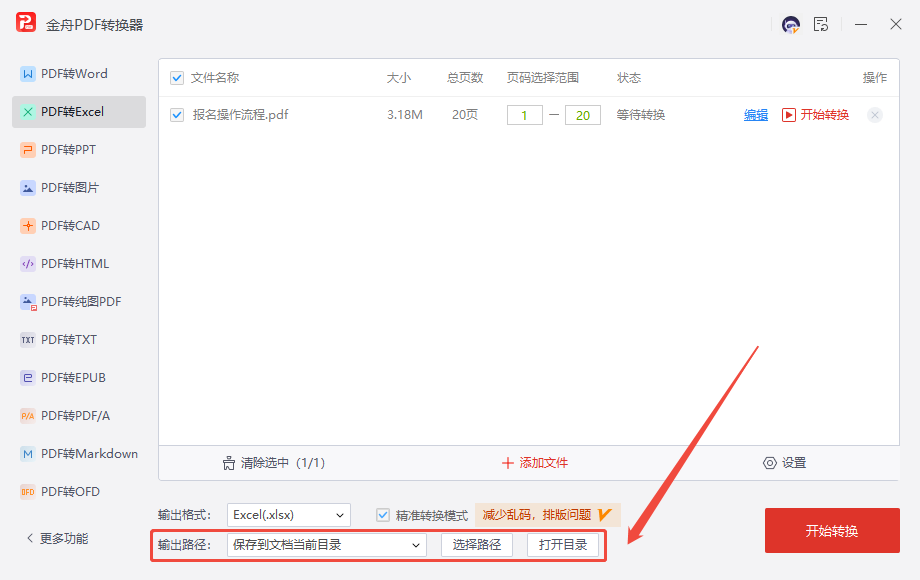Click the 20页 total pages value
This screenshot has width=920, height=580.
465,115
